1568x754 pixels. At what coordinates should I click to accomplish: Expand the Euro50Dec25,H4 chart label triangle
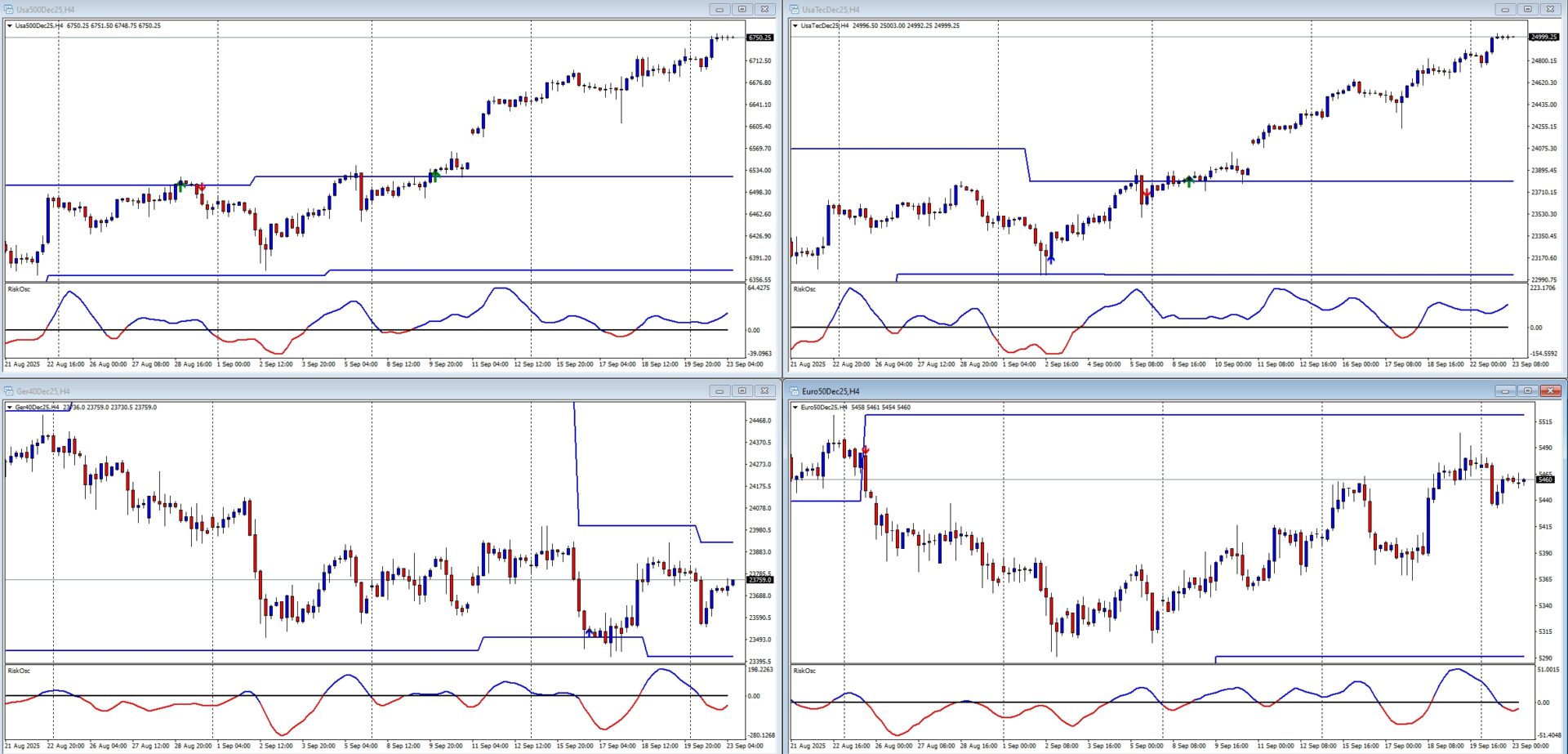tap(795, 408)
